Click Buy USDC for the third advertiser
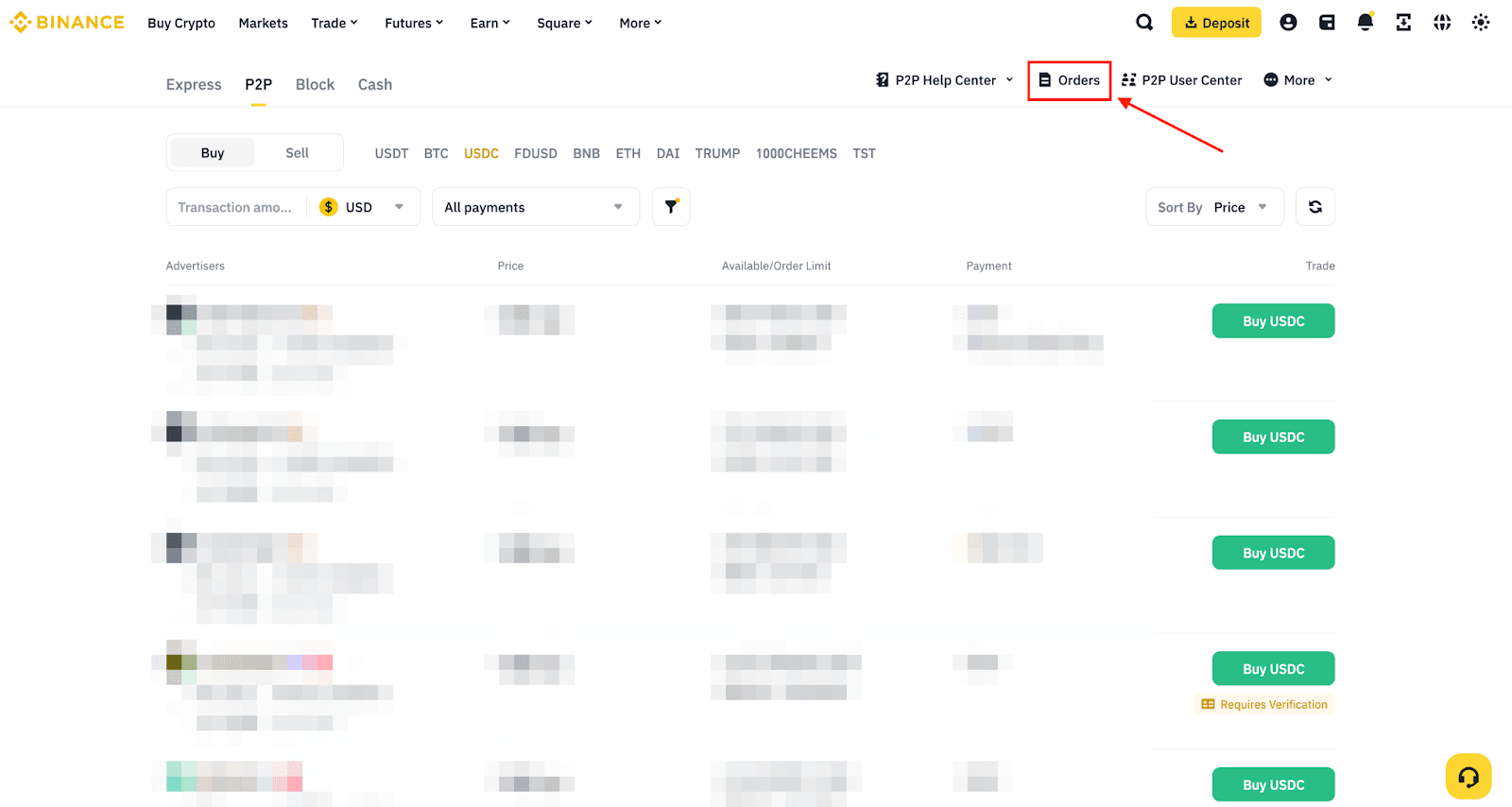The image size is (1512, 807). pos(1273,553)
